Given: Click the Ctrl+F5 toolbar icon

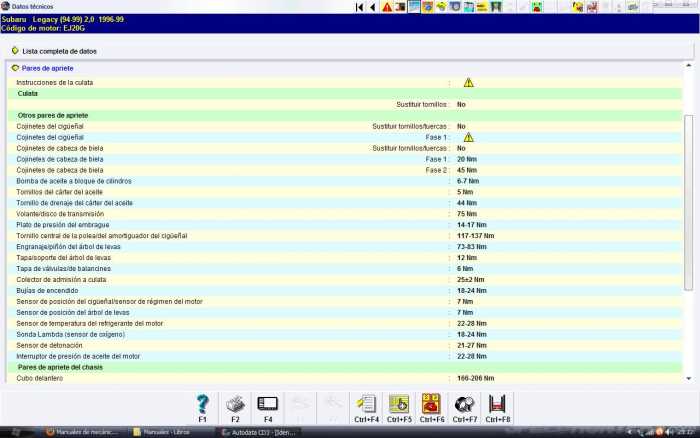Looking at the screenshot, I should (398, 404).
